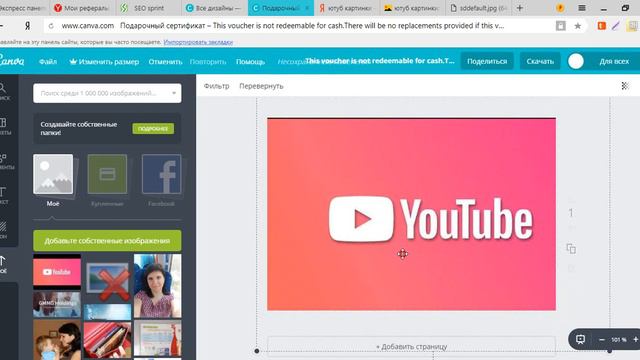Click the green Подробнее button
This screenshot has height=360, width=640.
[153, 129]
